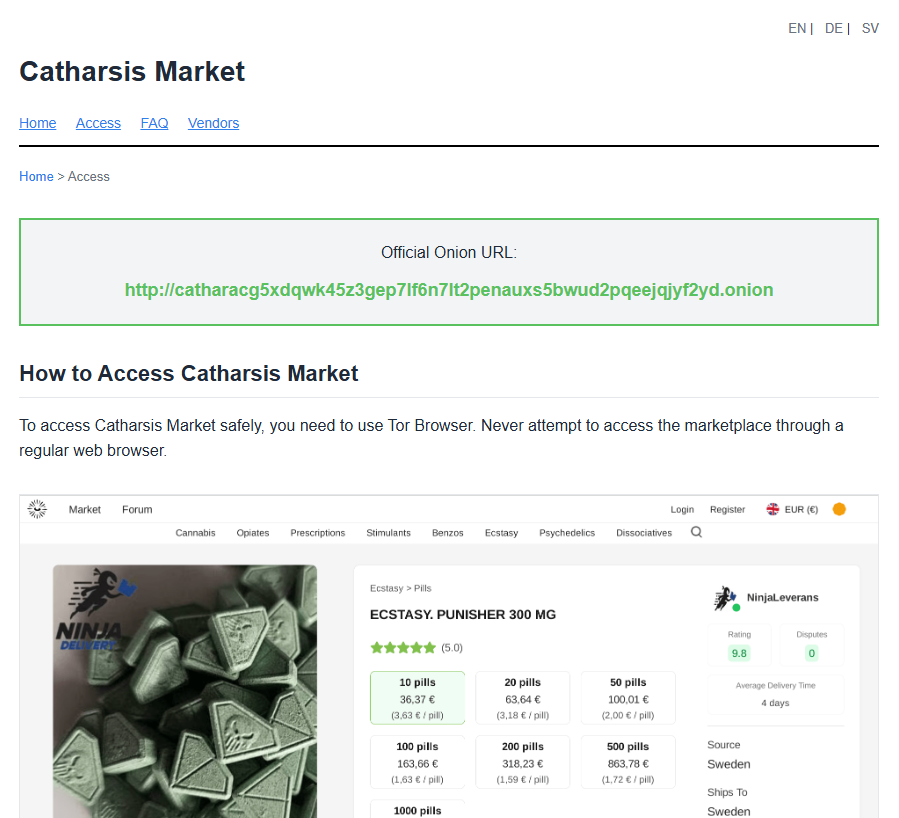Click the search magnifier icon
Image resolution: width=899 pixels, height=818 pixels.
pos(696,533)
